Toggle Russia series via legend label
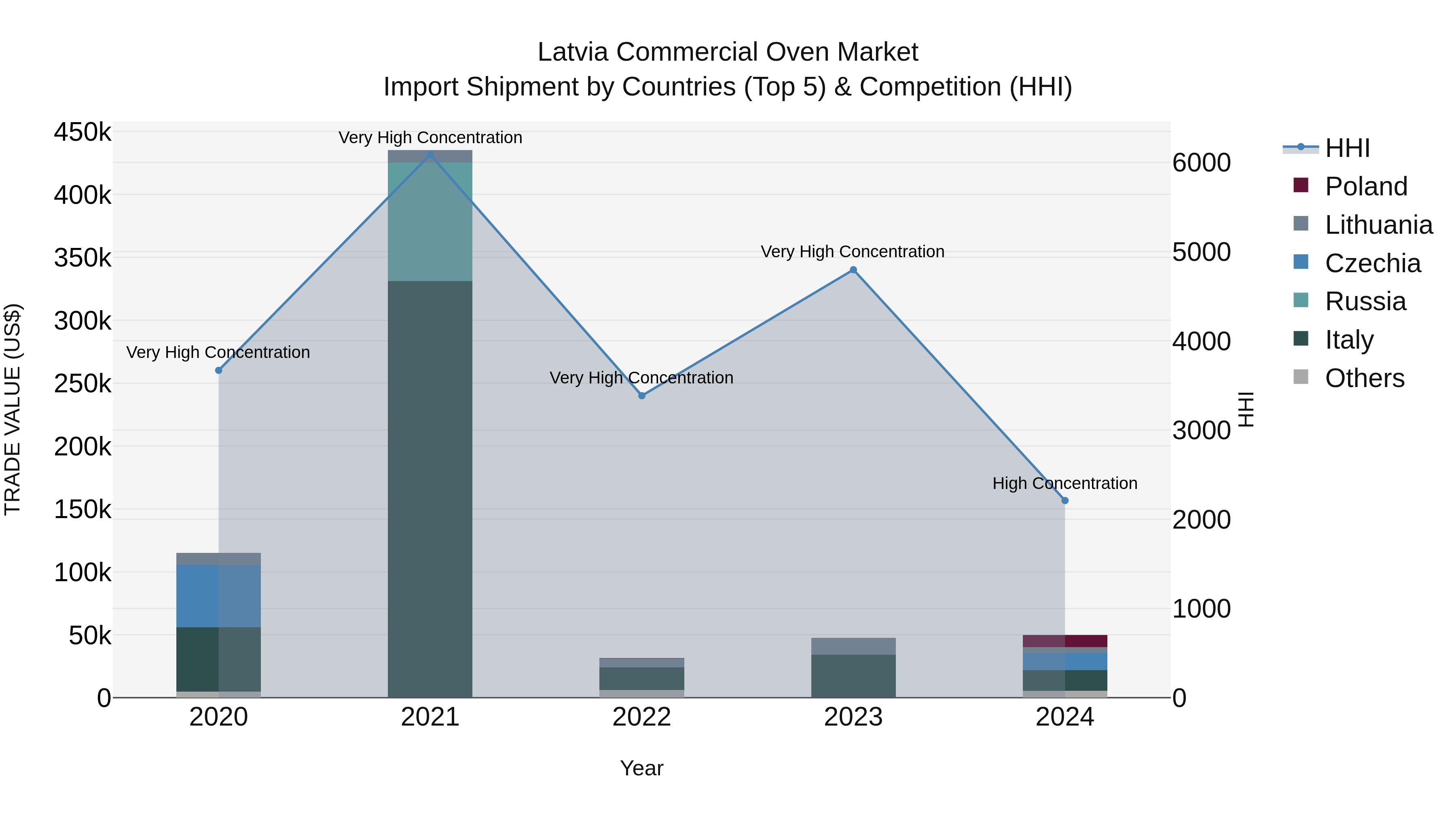This screenshot has width=1456, height=819. click(1365, 301)
